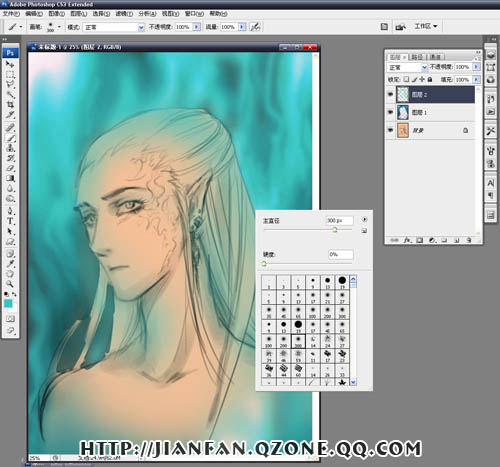Open the brush mode dropdown in options bar
500x467 pixels.
[113, 27]
